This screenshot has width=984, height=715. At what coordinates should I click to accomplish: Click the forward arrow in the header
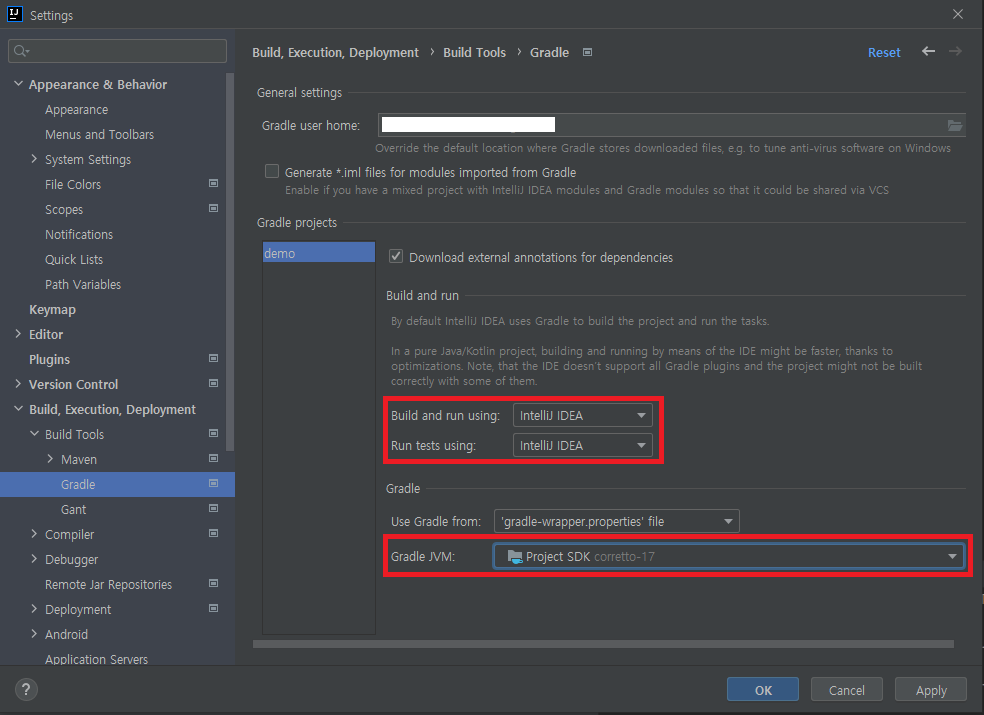click(x=955, y=51)
